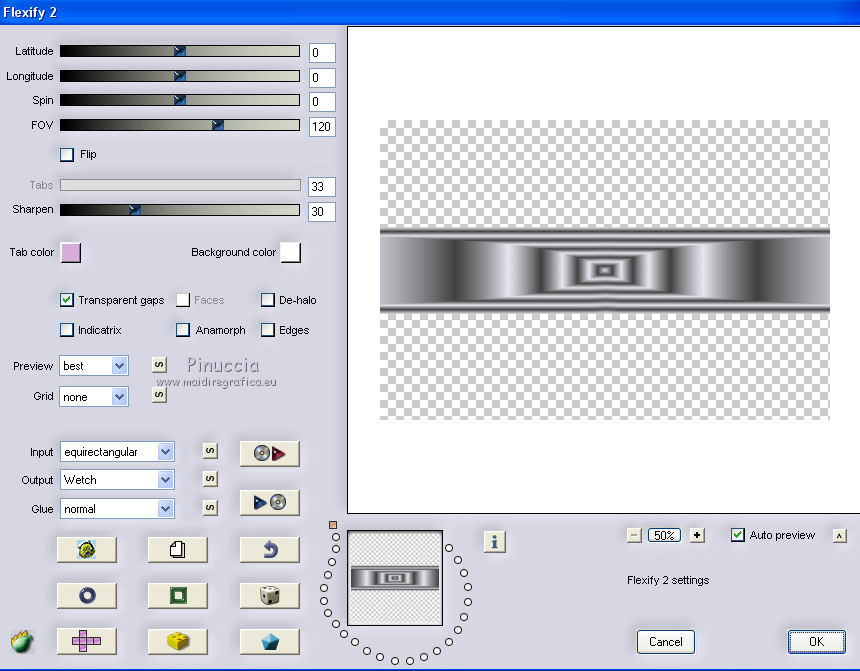Viewport: 860px width, 671px height.
Task: Click the Latitude value field
Action: (322, 53)
